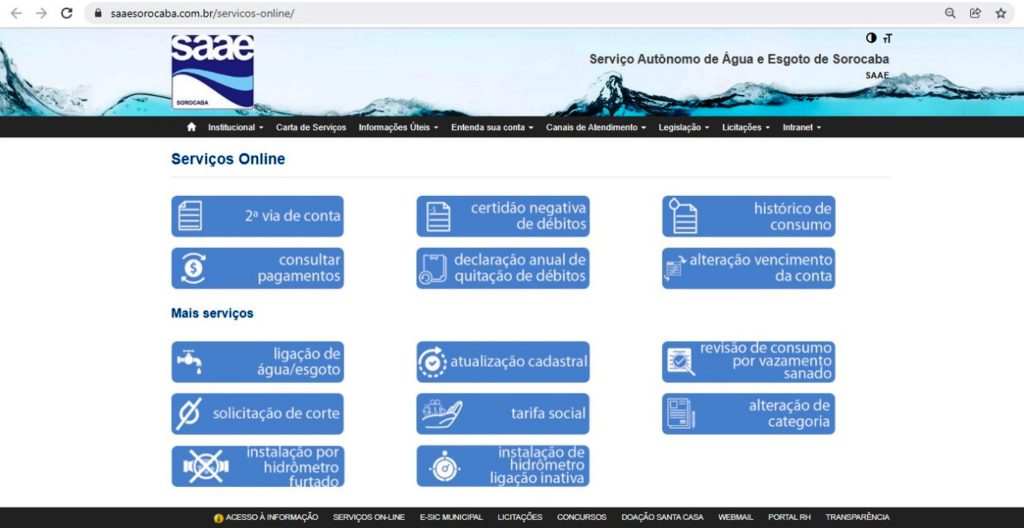This screenshot has height=528, width=1024.
Task: Open the solicitação de corte service
Action: pyautogui.click(x=257, y=414)
